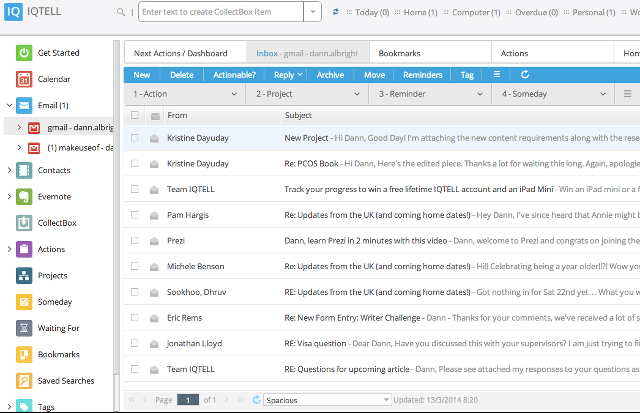Check the Jonathan Lloyd email checkbox
This screenshot has height=413, width=640.
click(x=135, y=343)
